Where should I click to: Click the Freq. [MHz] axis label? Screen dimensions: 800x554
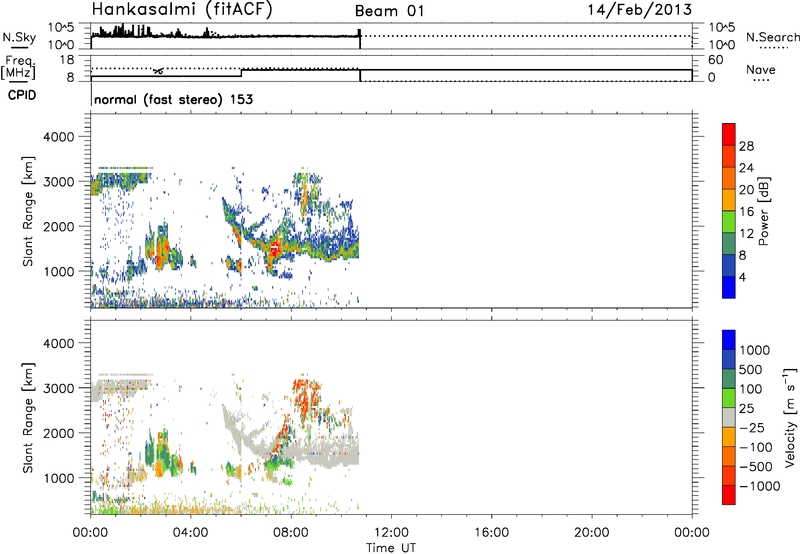pyautogui.click(x=18, y=68)
